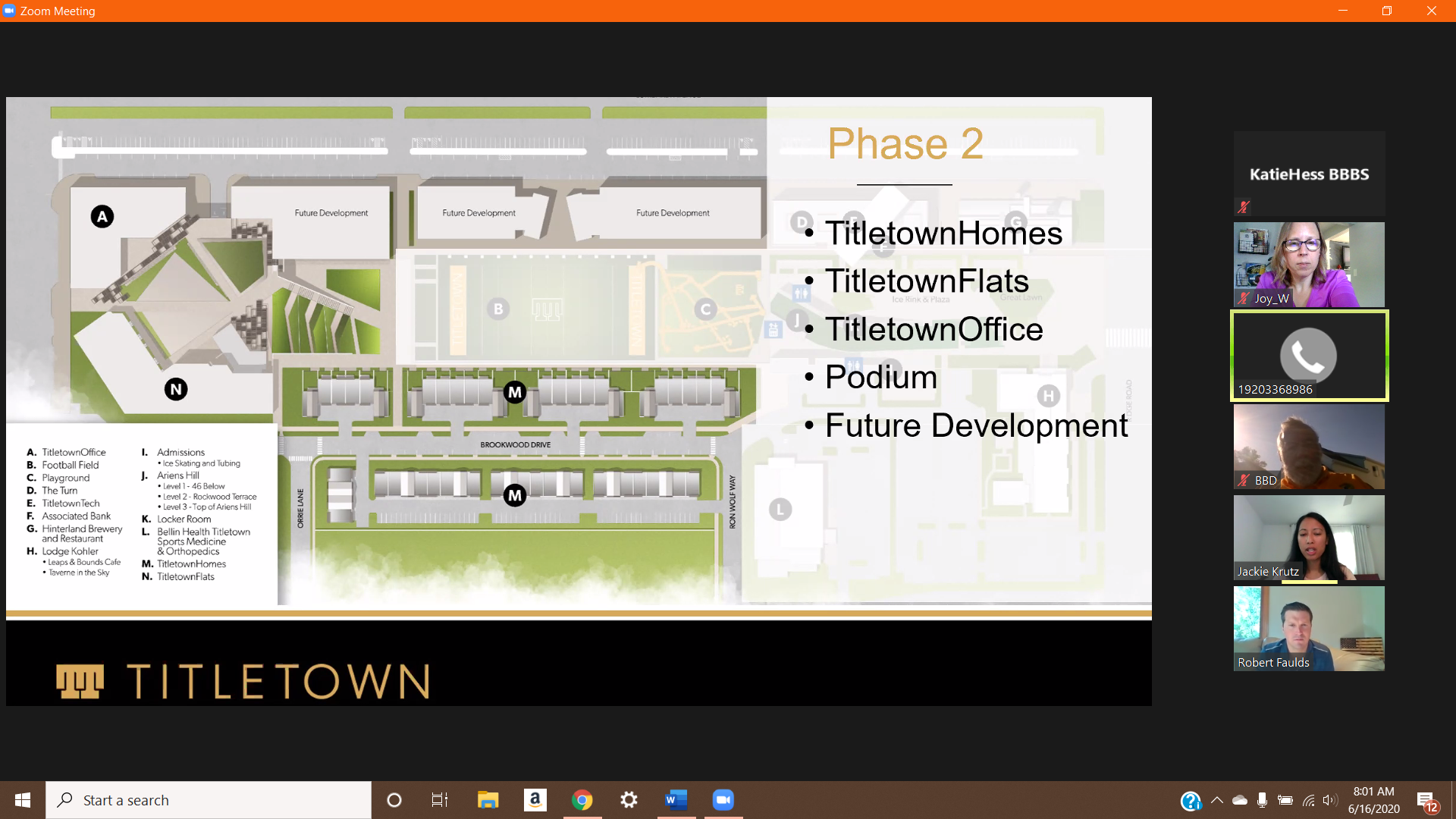Click map marker L for Bellin Health
The height and width of the screenshot is (819, 1456).
[780, 510]
